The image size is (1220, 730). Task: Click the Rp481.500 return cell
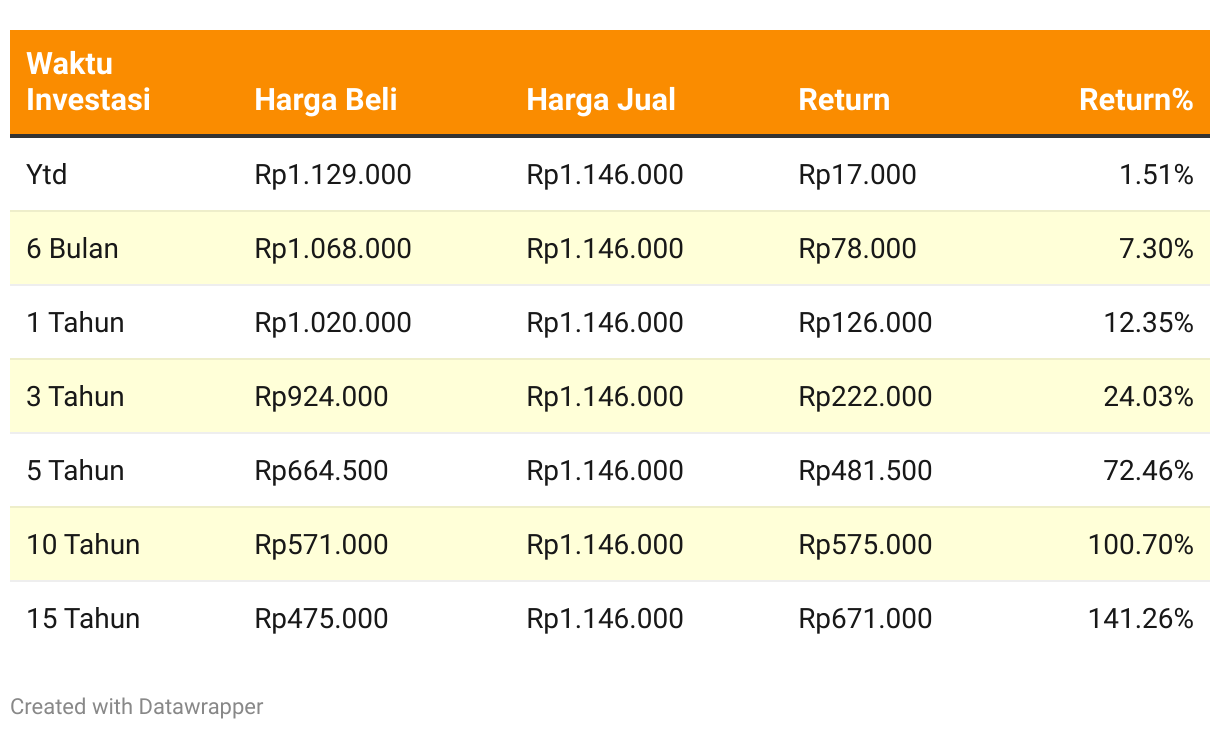(865, 471)
